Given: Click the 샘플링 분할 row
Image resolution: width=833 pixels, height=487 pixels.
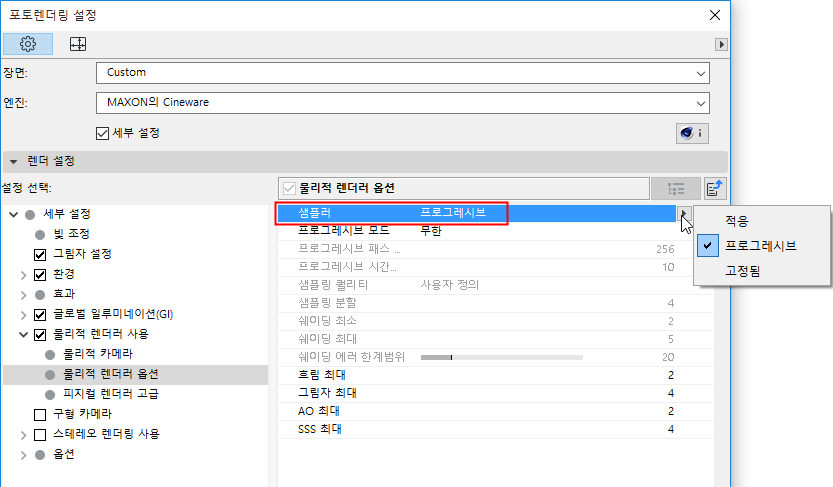Looking at the screenshot, I should [x=495, y=303].
